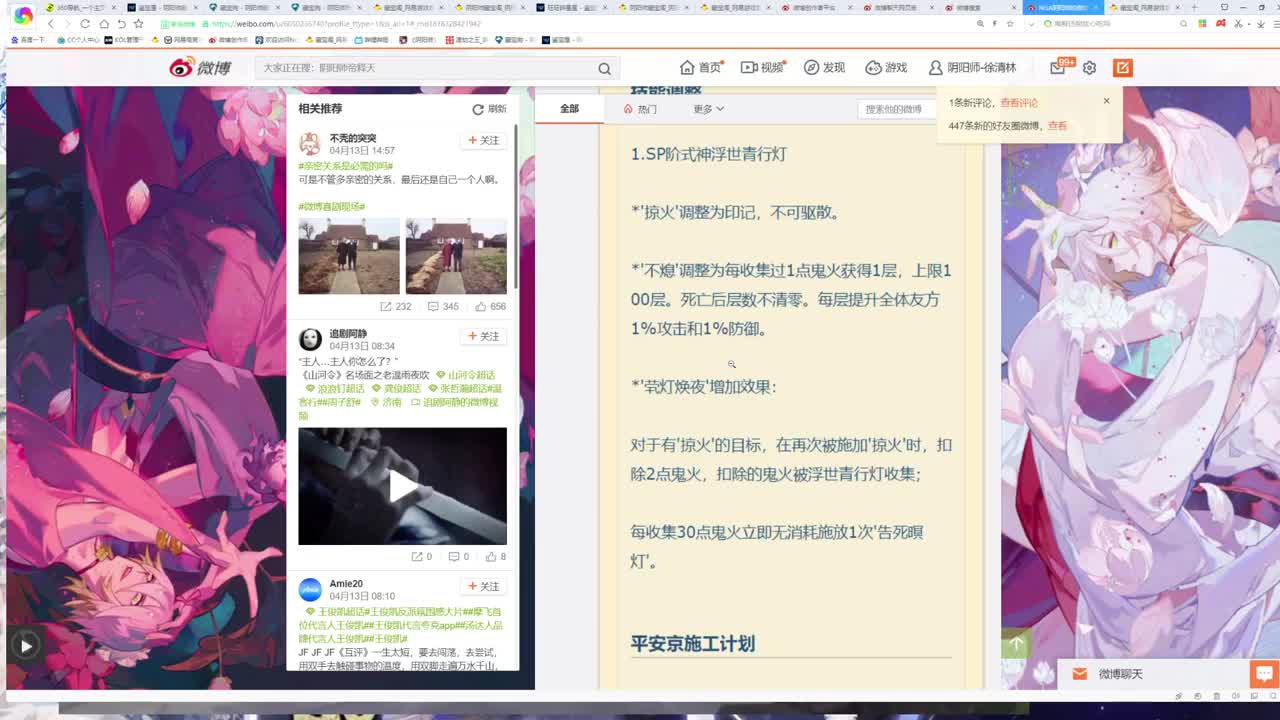Open 视频 video section
The image size is (1280, 720).
coord(762,68)
